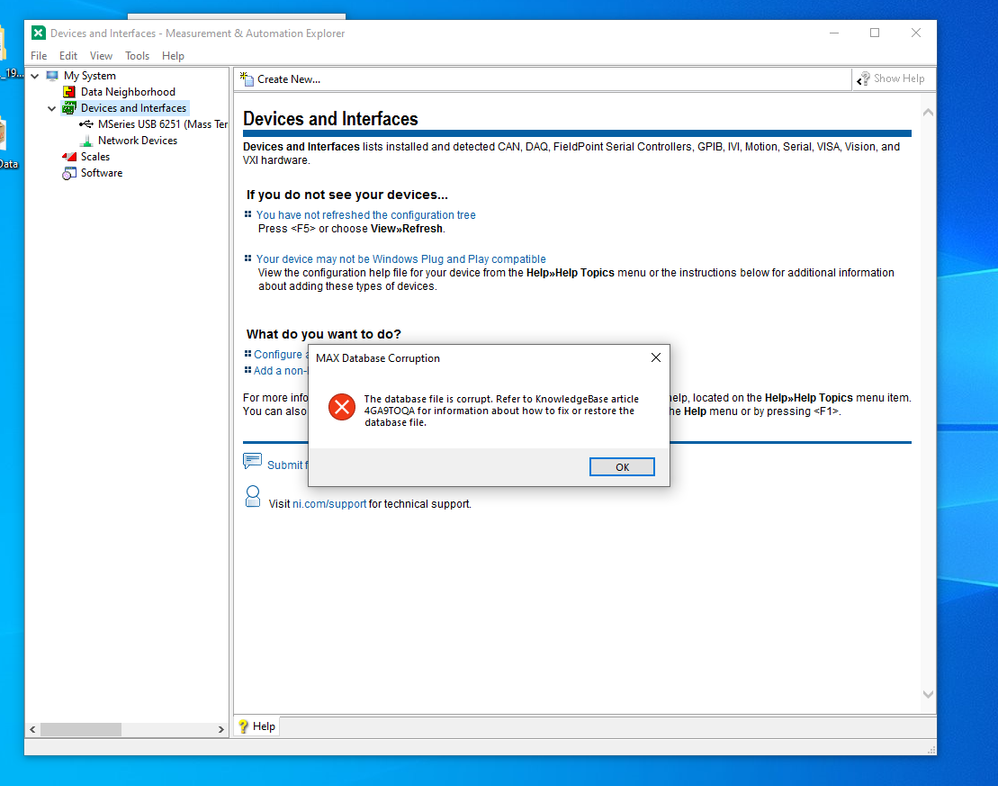
Task: Click the Software icon in tree
Action: click(x=69, y=173)
